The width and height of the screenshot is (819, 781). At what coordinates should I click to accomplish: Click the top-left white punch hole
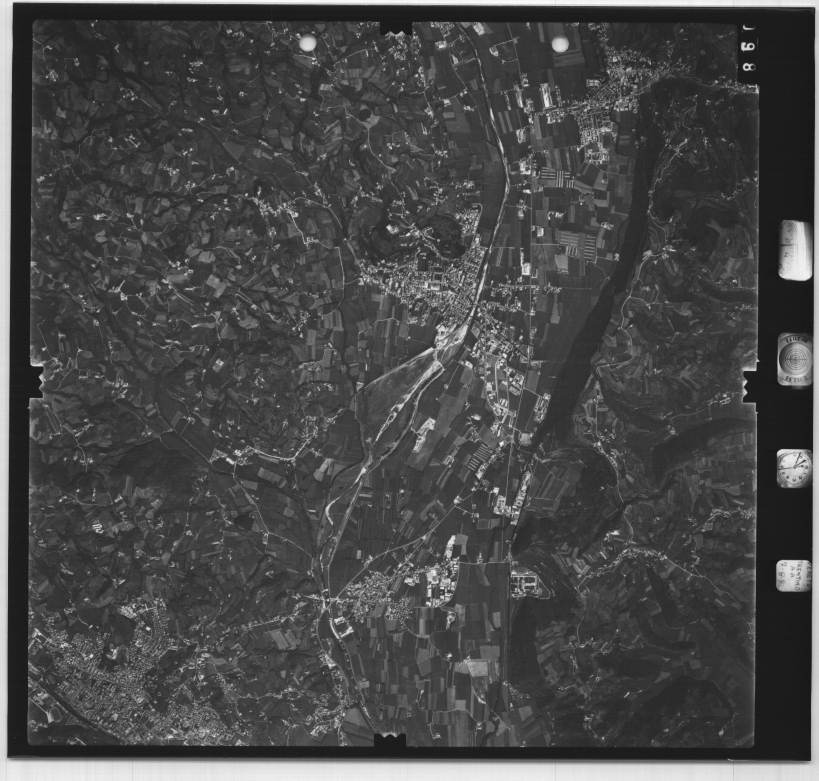click(x=307, y=43)
